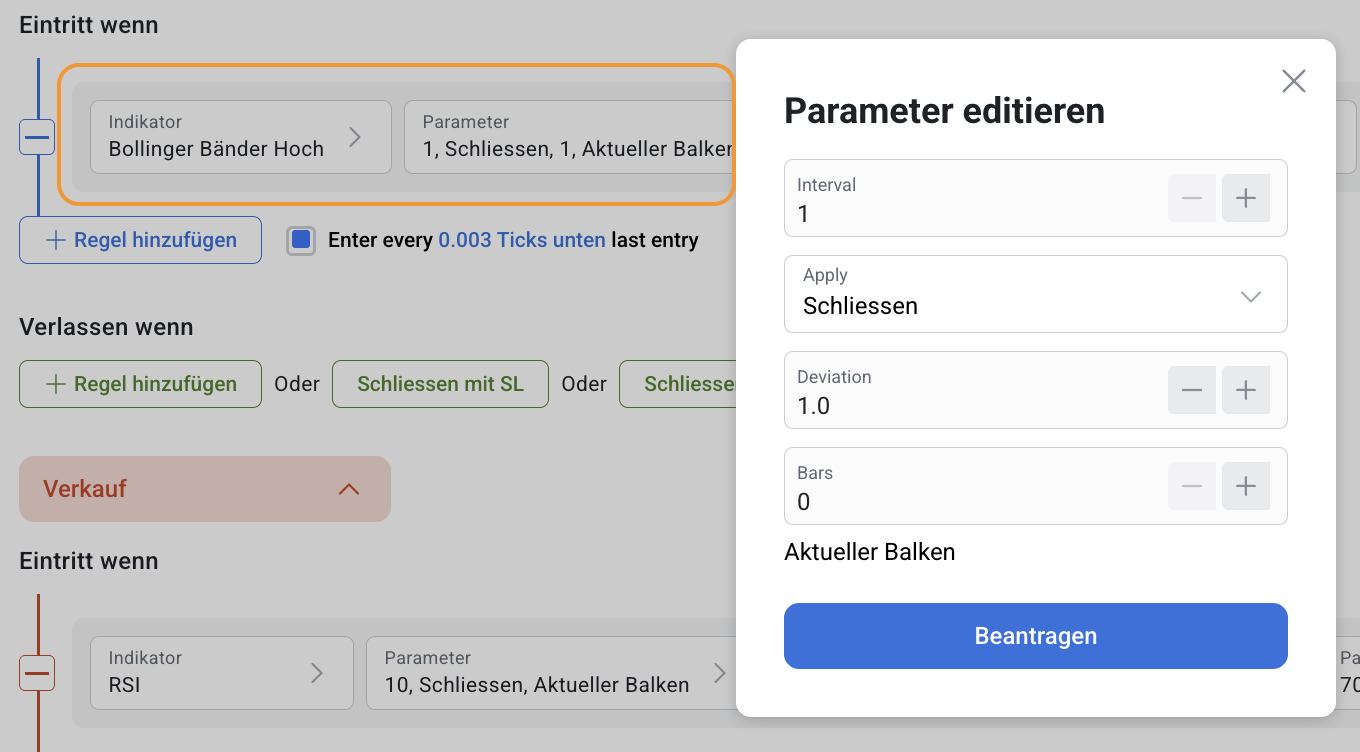
Task: Decrease the Bars value with minus
Action: coord(1192,486)
